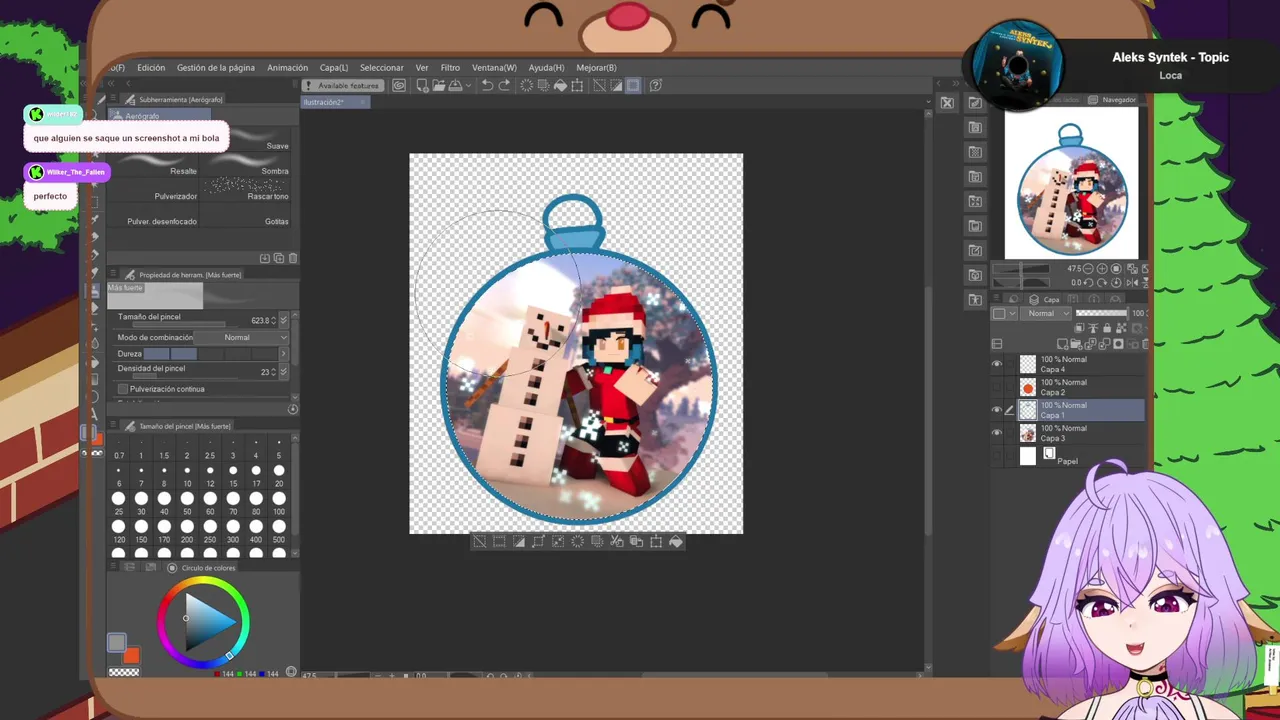Create new layer folder icon
This screenshot has height=720, width=1280.
tap(1077, 344)
